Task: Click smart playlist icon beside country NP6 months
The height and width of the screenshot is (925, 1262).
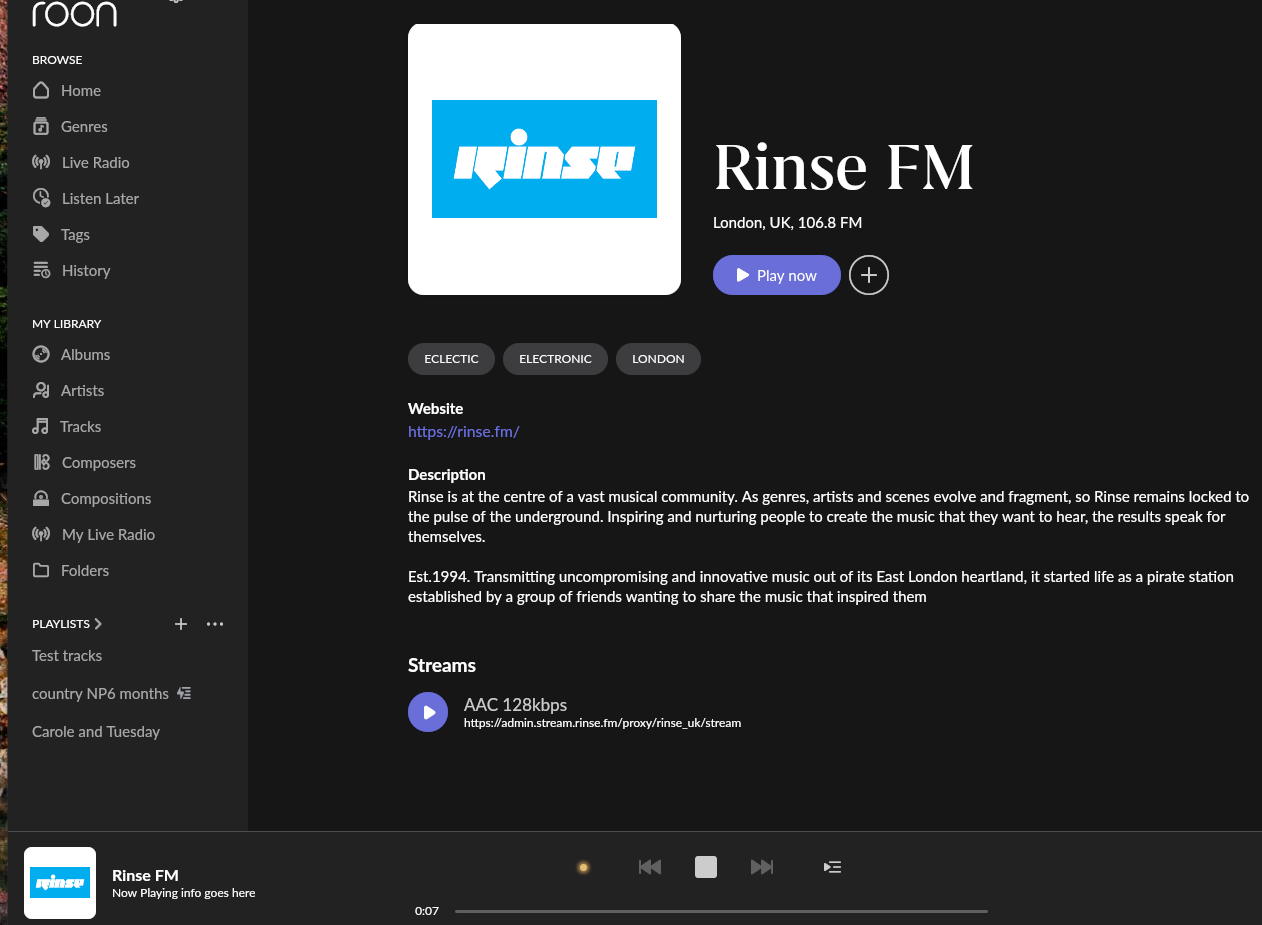Action: 184,693
